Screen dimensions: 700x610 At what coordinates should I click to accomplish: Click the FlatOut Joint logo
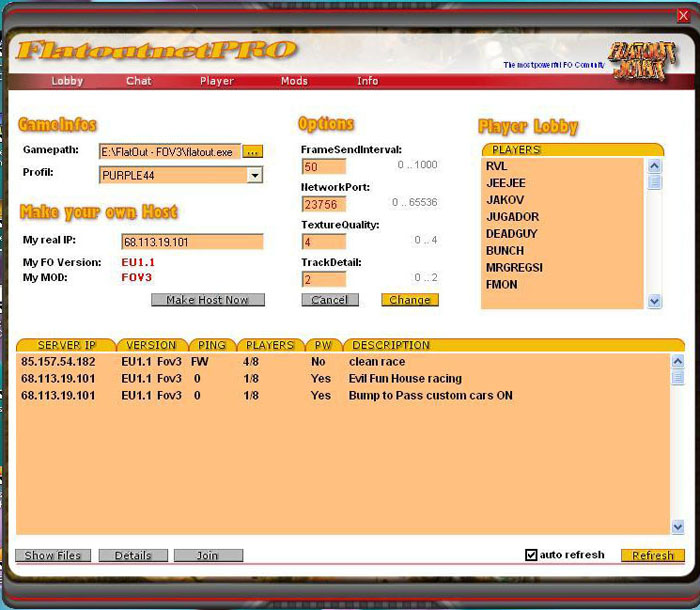click(x=642, y=61)
